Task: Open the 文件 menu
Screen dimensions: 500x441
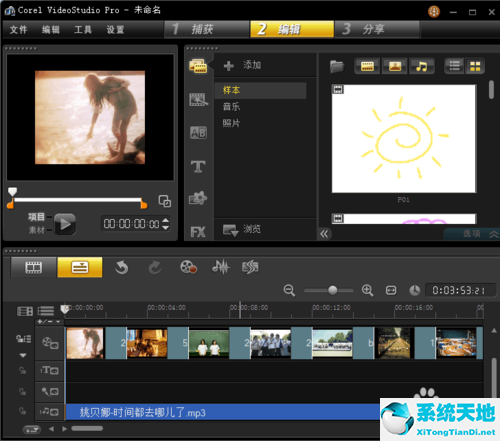Action: tap(18, 30)
